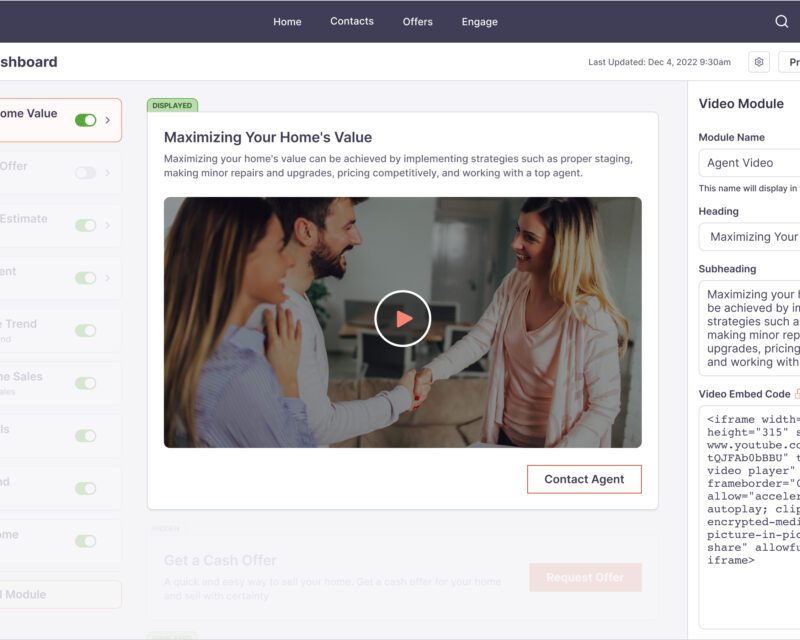Click the Request Offer button

coord(585,577)
